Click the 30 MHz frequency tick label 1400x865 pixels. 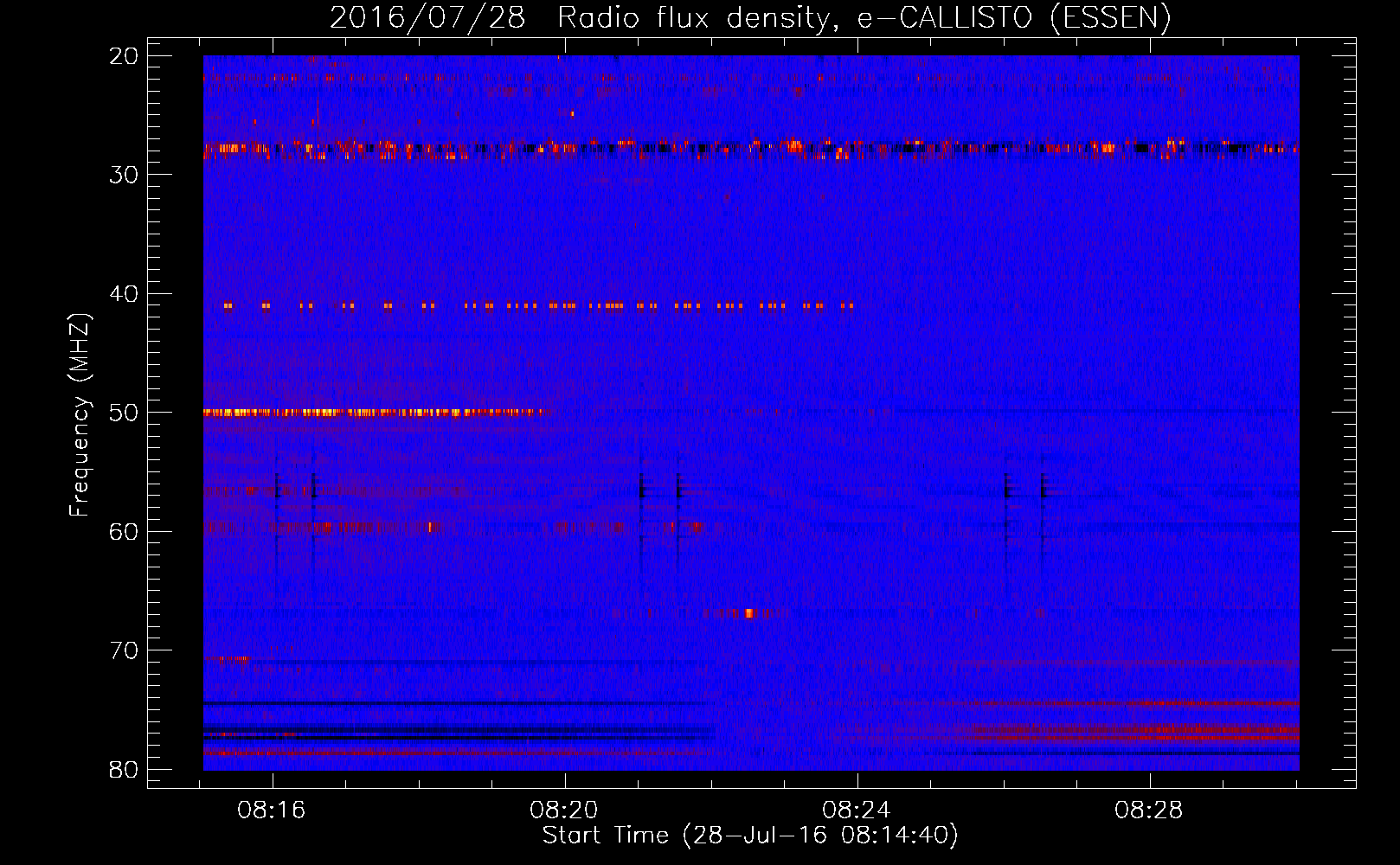click(125, 175)
